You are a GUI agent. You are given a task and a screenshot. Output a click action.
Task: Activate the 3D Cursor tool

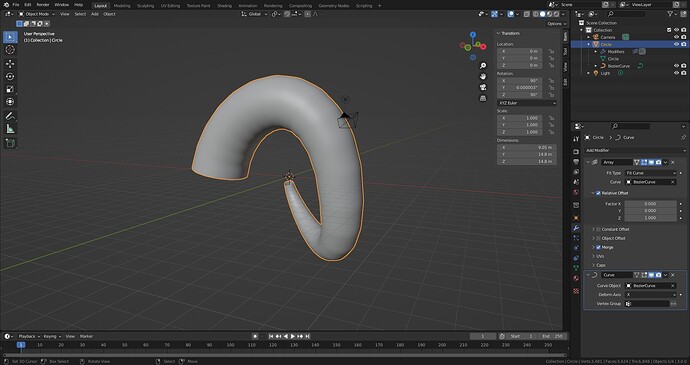(10, 50)
